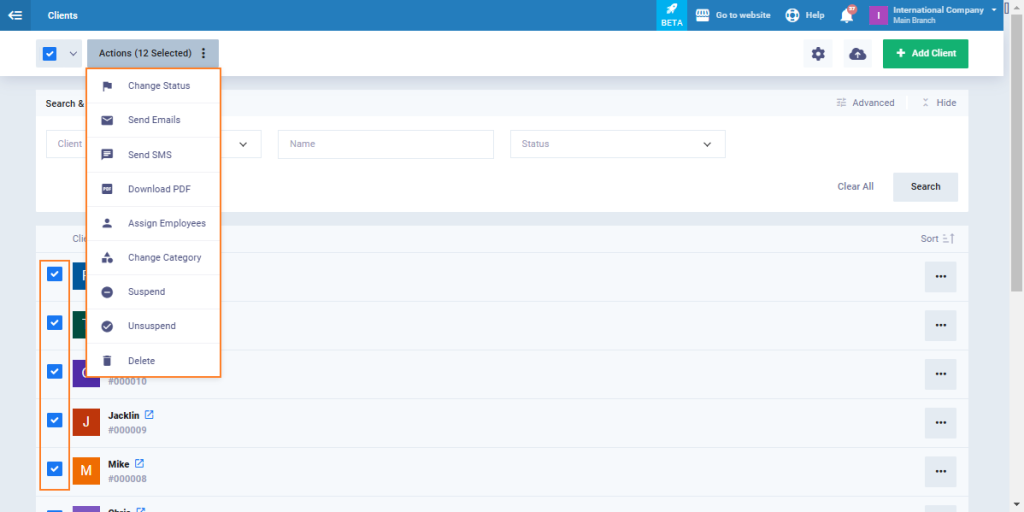Expand the select-all dropdown chevron
1024x512 pixels.
[72, 54]
